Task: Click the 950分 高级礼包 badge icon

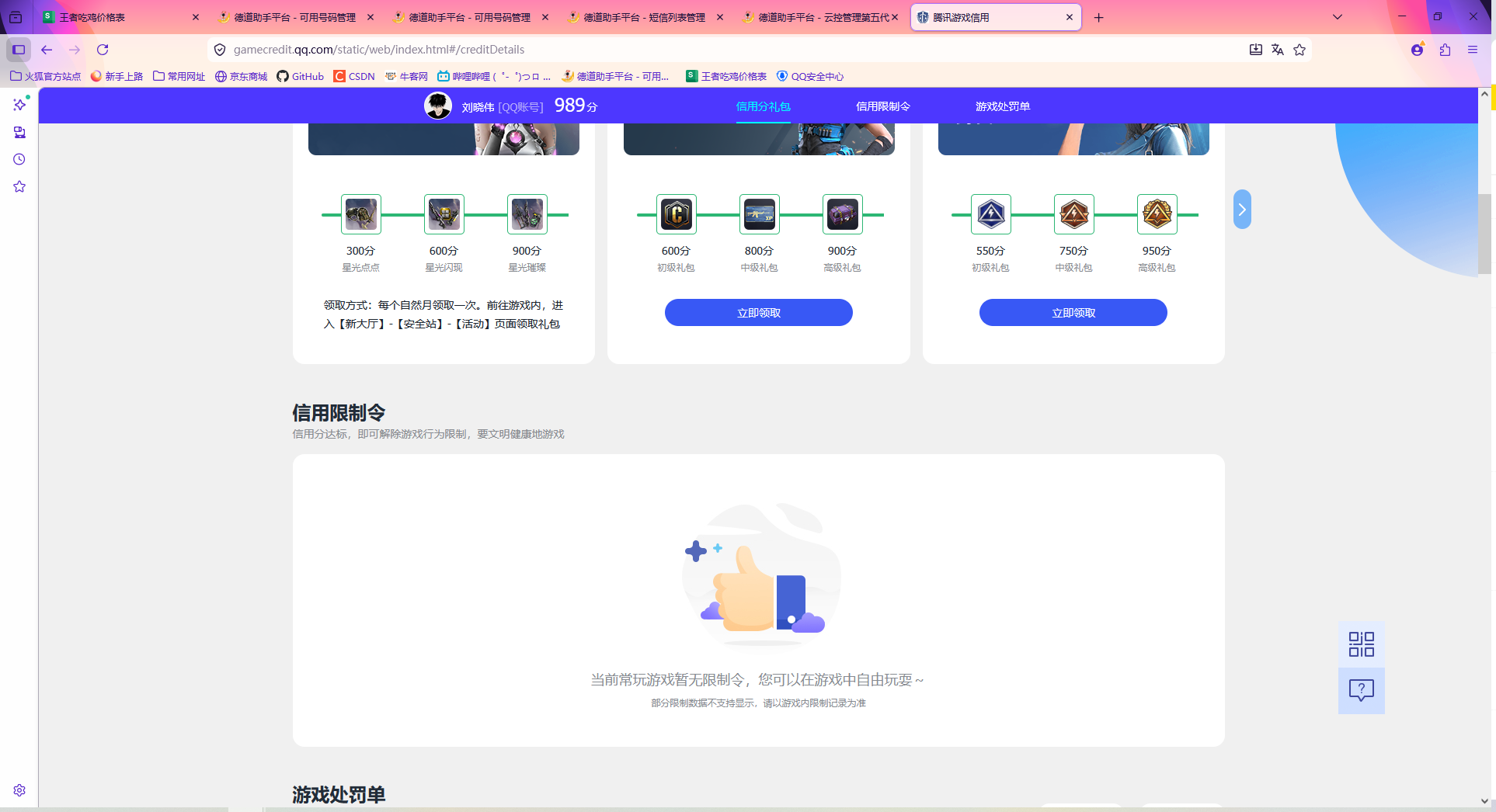Action: 1157,214
